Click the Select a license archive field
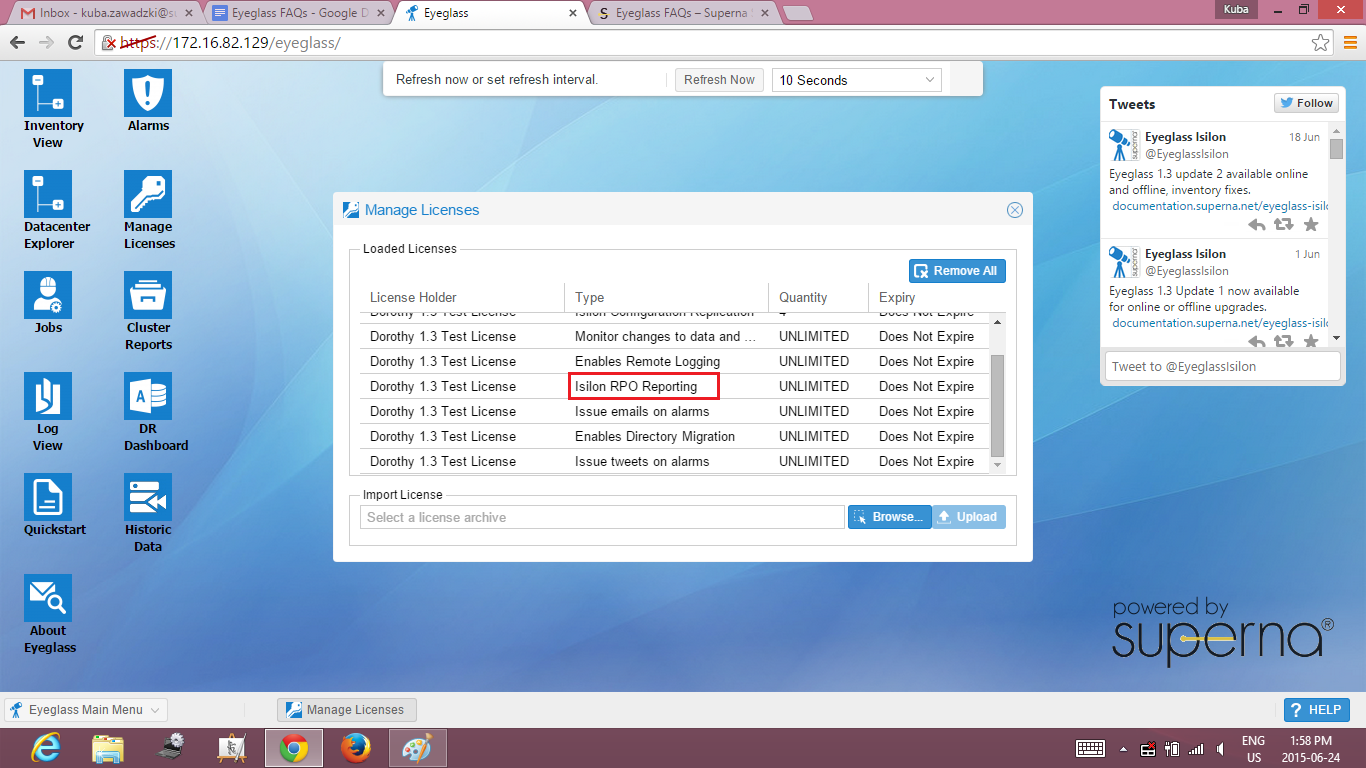This screenshot has height=768, width=1366. 602,517
